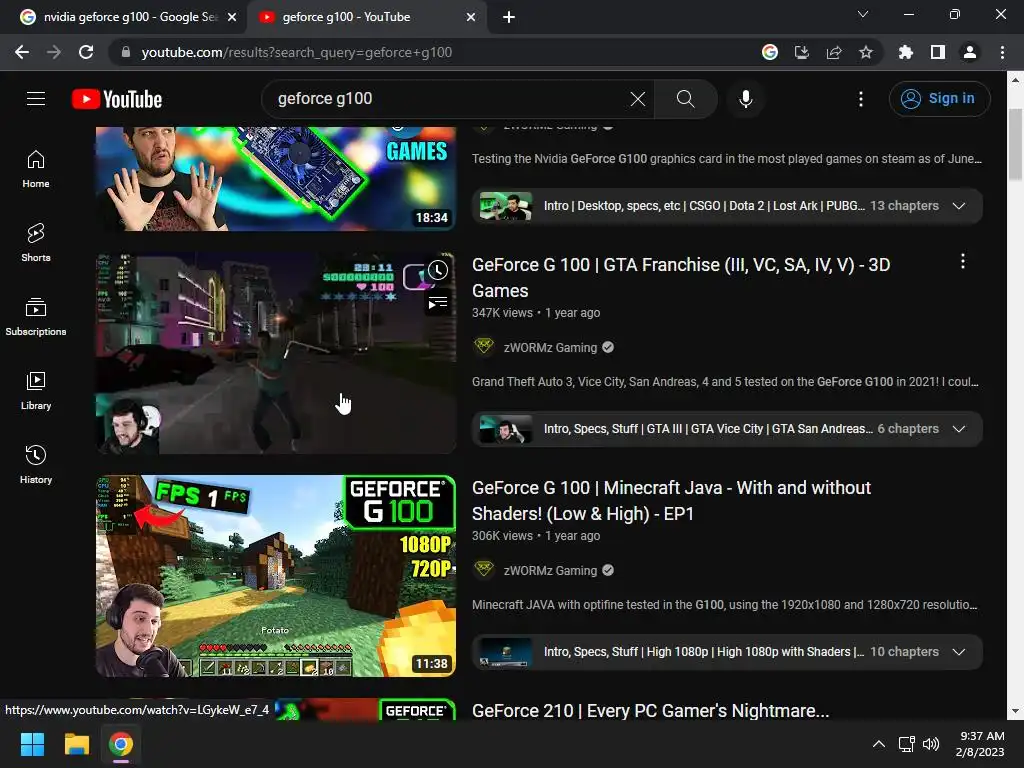This screenshot has height=768, width=1024.
Task: Bookmark this page with the star icon
Action: [866, 52]
